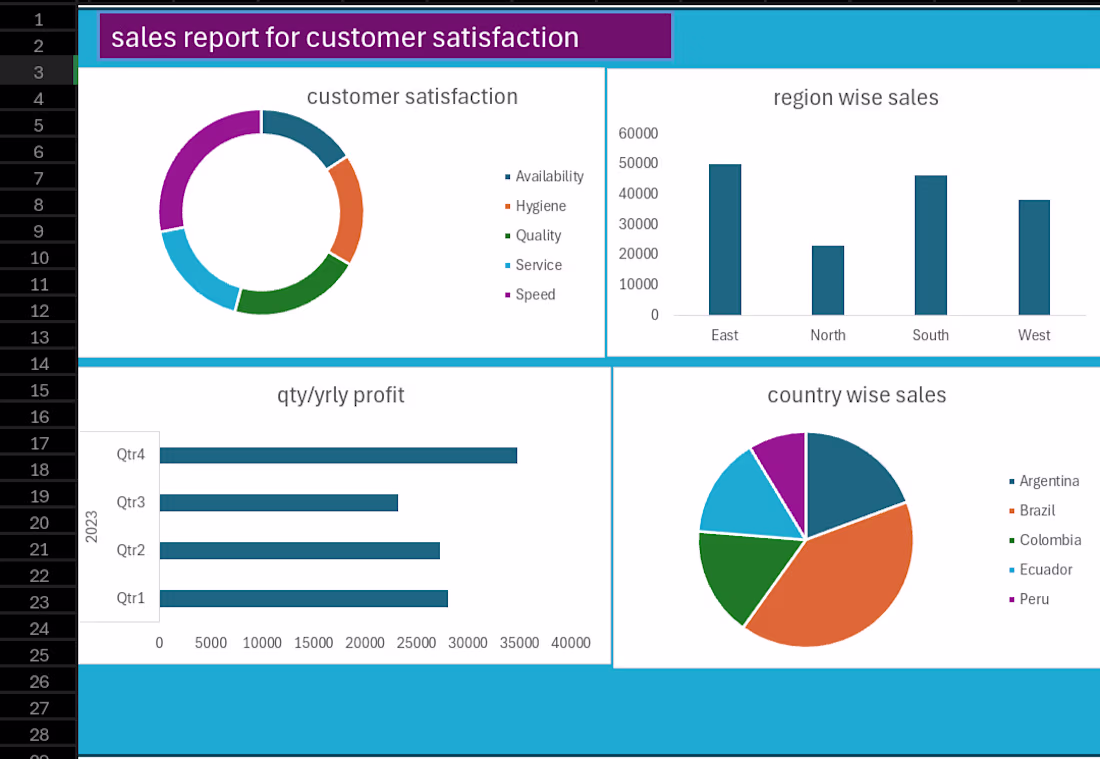Click the 60000 value on region chart axis
The image size is (1100, 759).
(638, 133)
